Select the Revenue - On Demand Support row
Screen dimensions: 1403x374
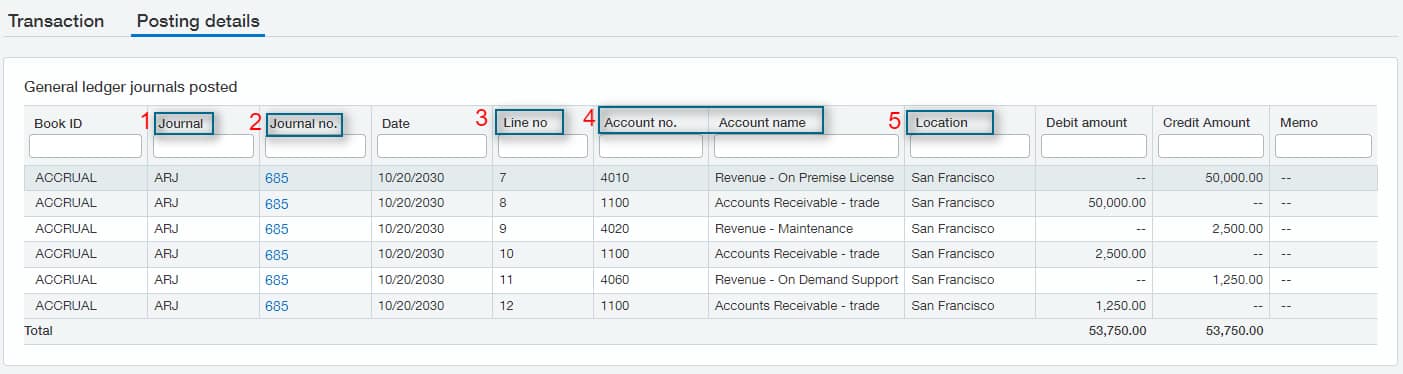pyautogui.click(x=700, y=280)
